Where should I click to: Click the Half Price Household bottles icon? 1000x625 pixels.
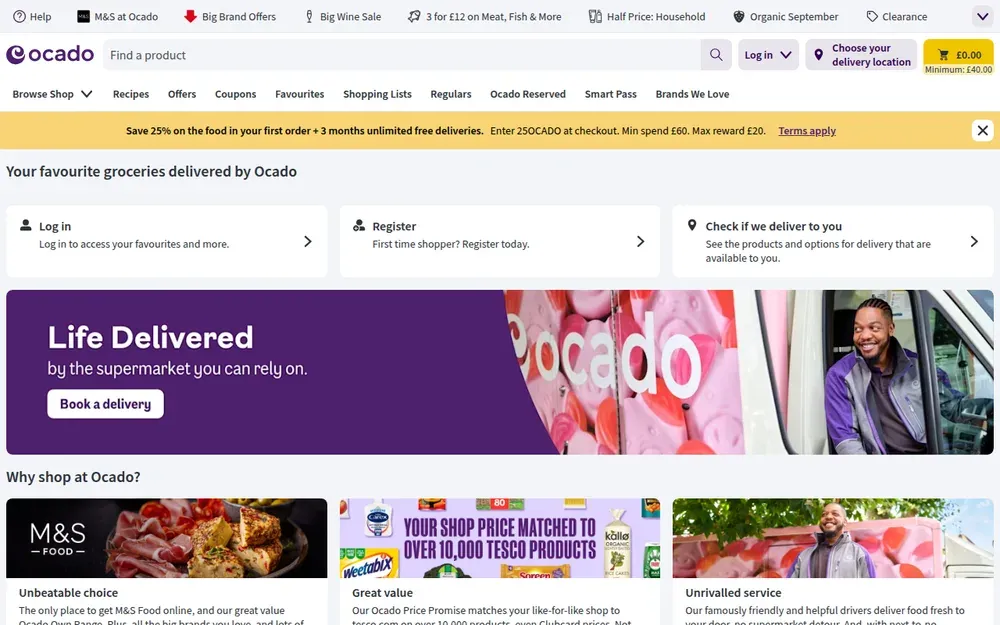595,17
